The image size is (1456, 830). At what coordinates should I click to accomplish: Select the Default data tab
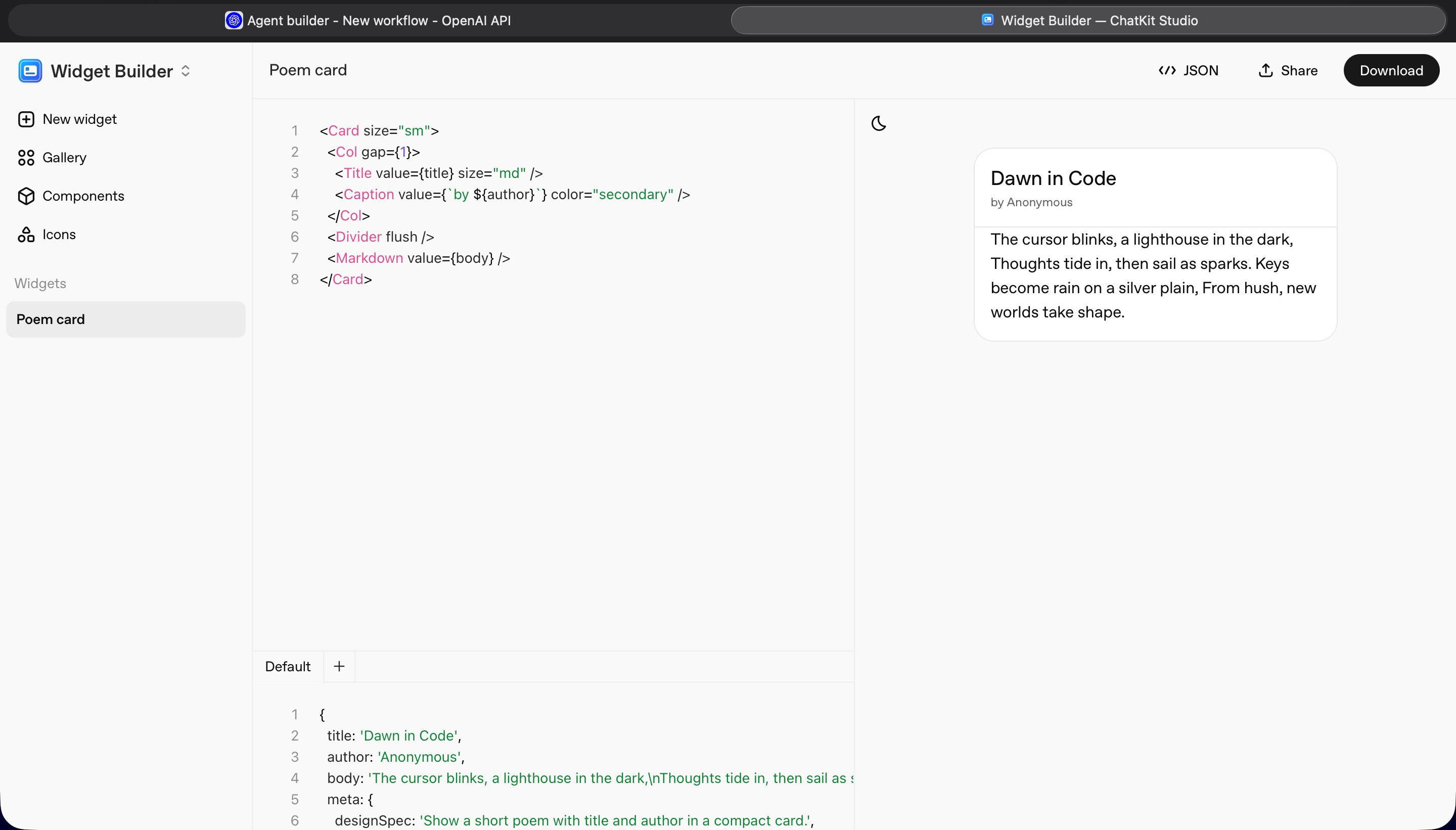click(288, 666)
